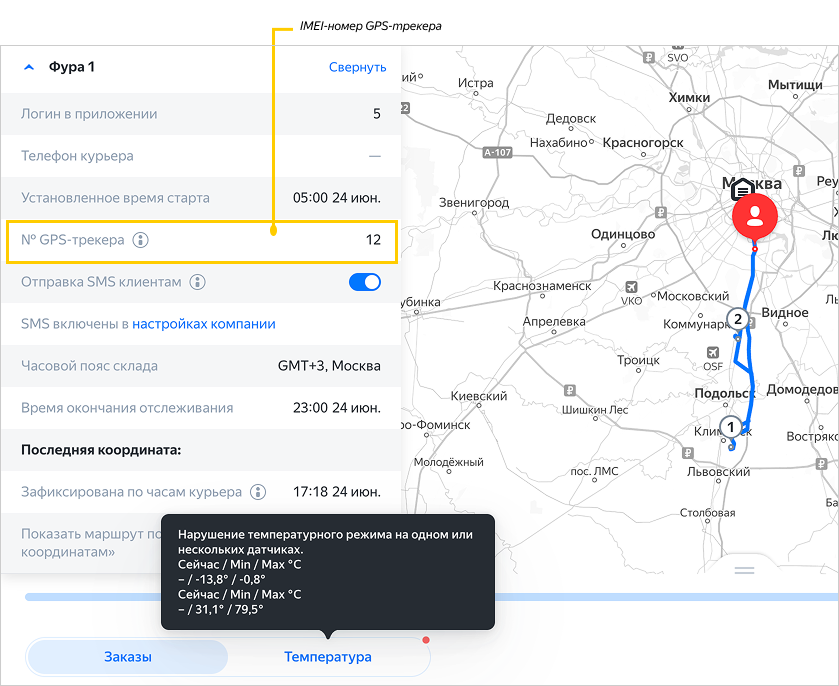Select route stop marker 1 near Климовск
This screenshot has height=686, width=839.
731,426
